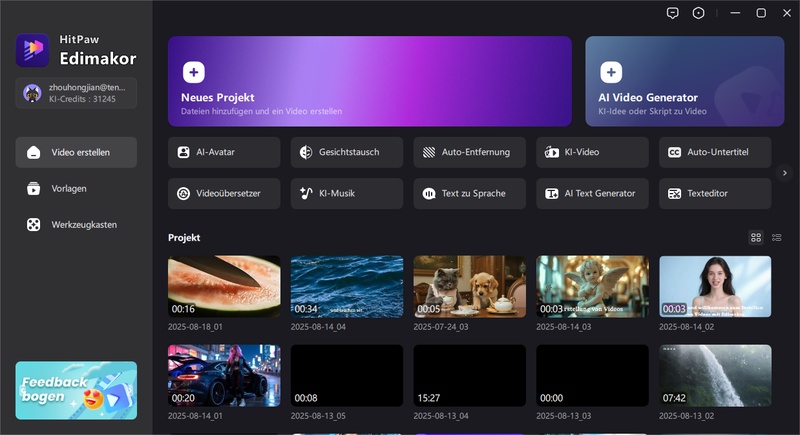Click the AI-Avatar icon
This screenshot has width=800, height=435.
(183, 152)
